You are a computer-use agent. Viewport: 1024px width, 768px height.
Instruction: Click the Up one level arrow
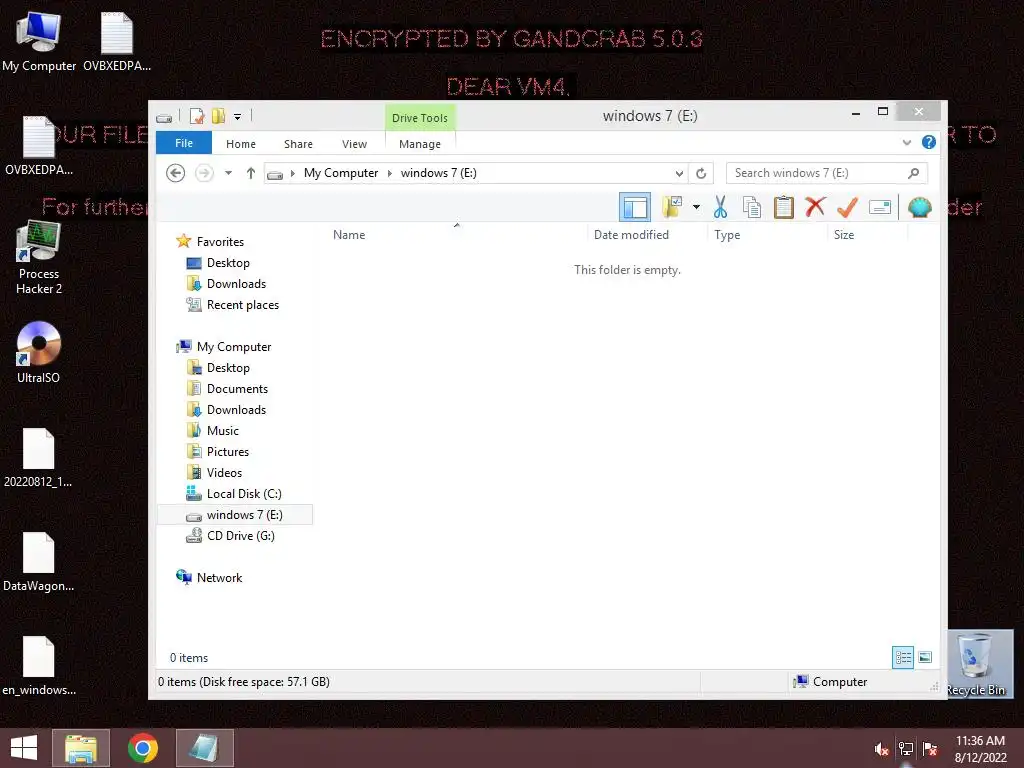251,173
